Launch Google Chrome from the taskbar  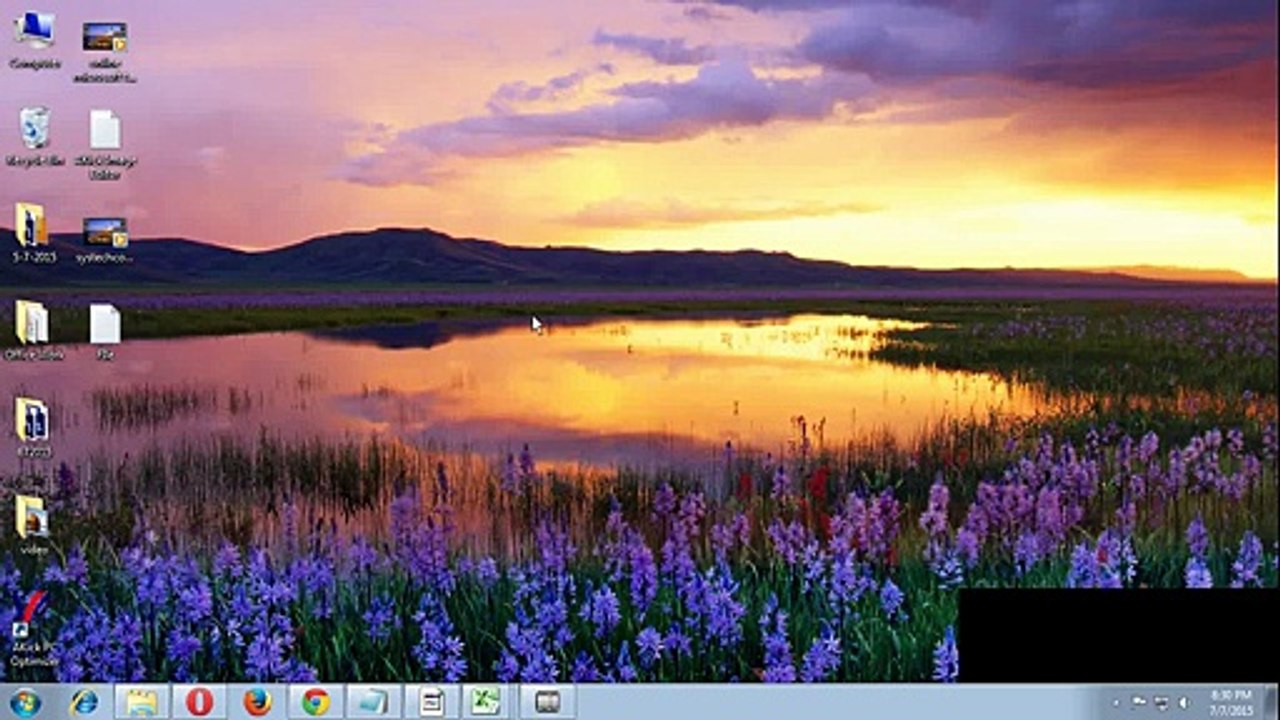tap(316, 703)
